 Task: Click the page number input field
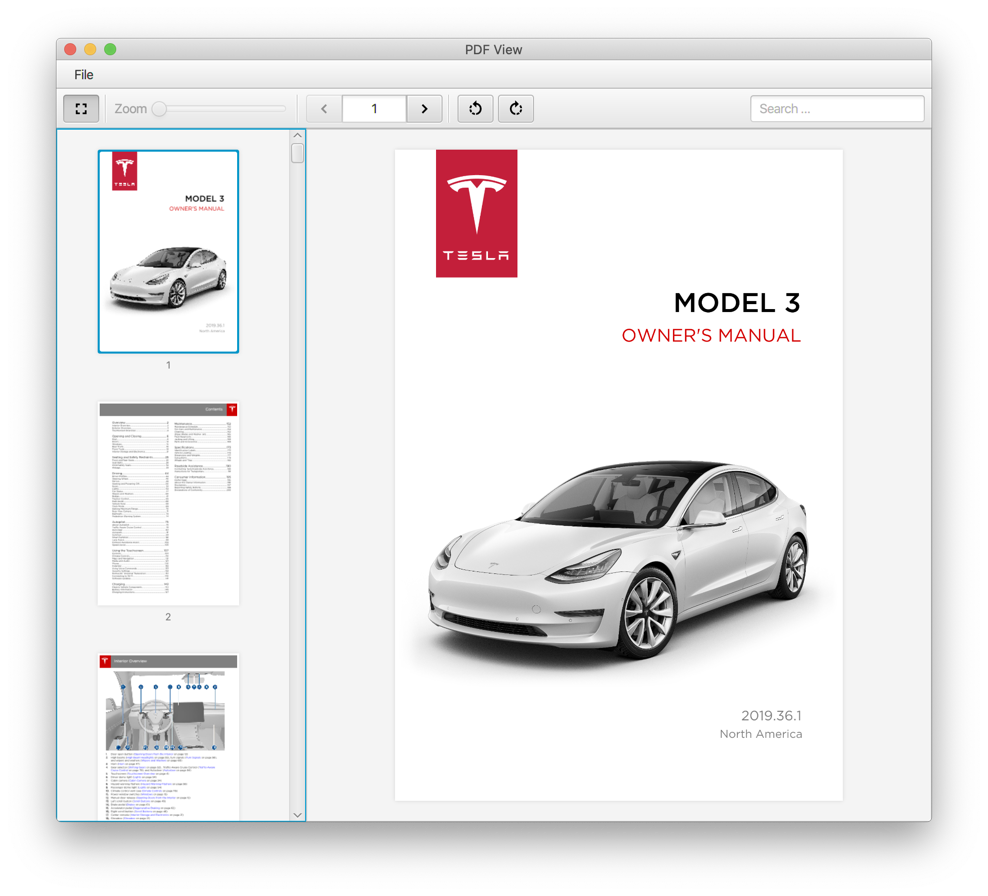(x=374, y=108)
